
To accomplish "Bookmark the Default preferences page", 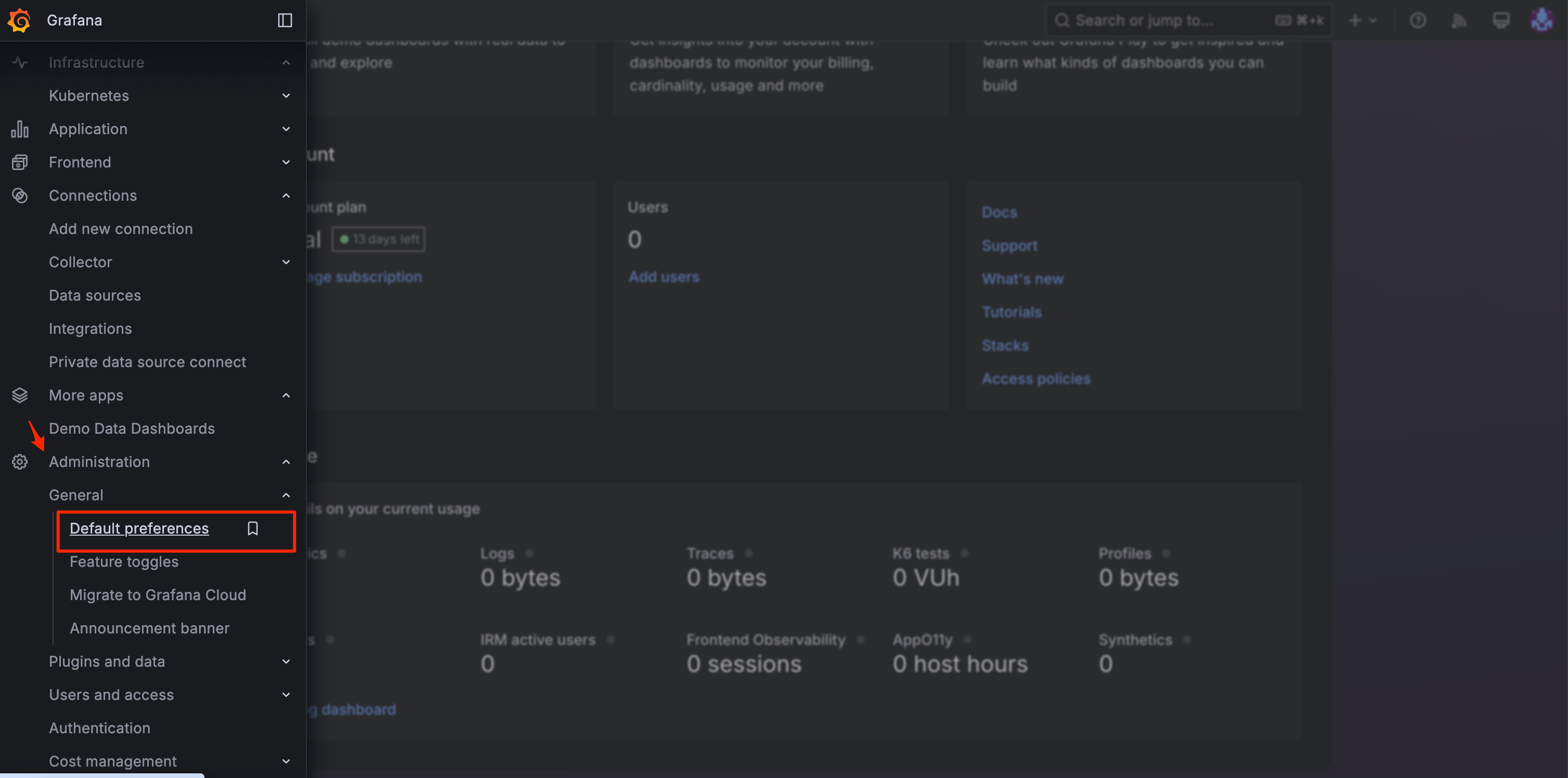I will (x=253, y=528).
